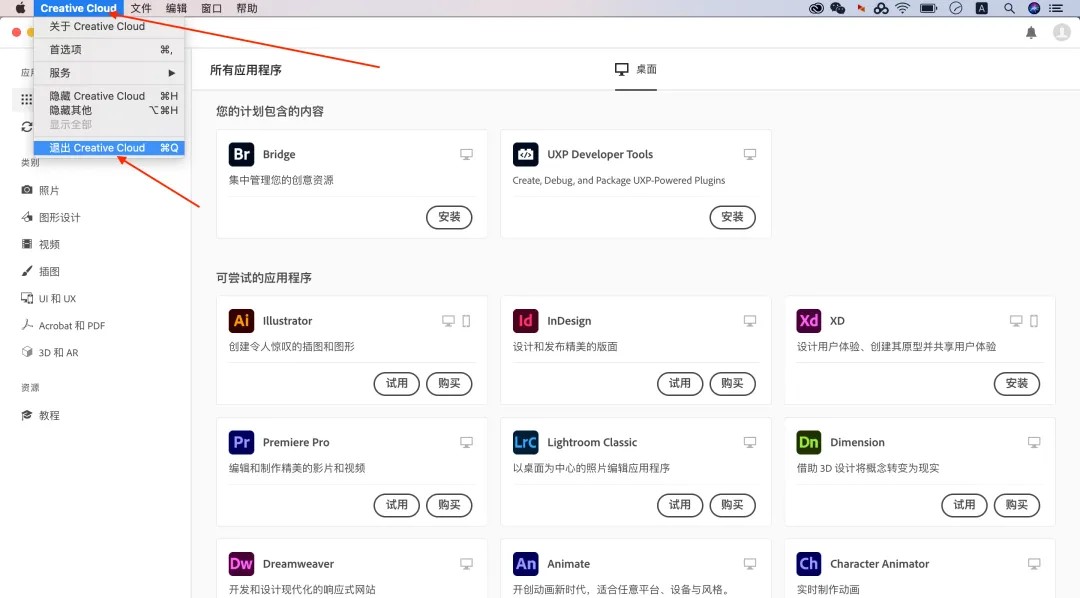Open the Apple menu
Viewport: 1080px width, 598px height.
tap(20, 8)
